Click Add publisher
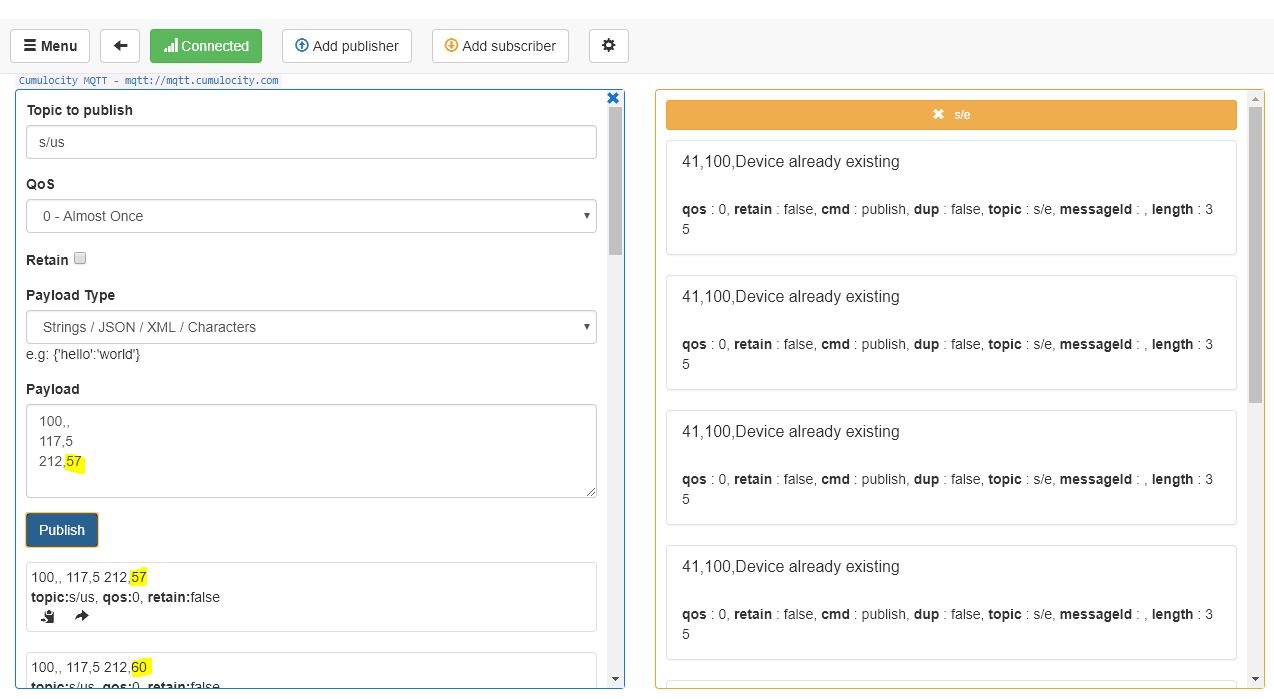The height and width of the screenshot is (699, 1274). 347,46
